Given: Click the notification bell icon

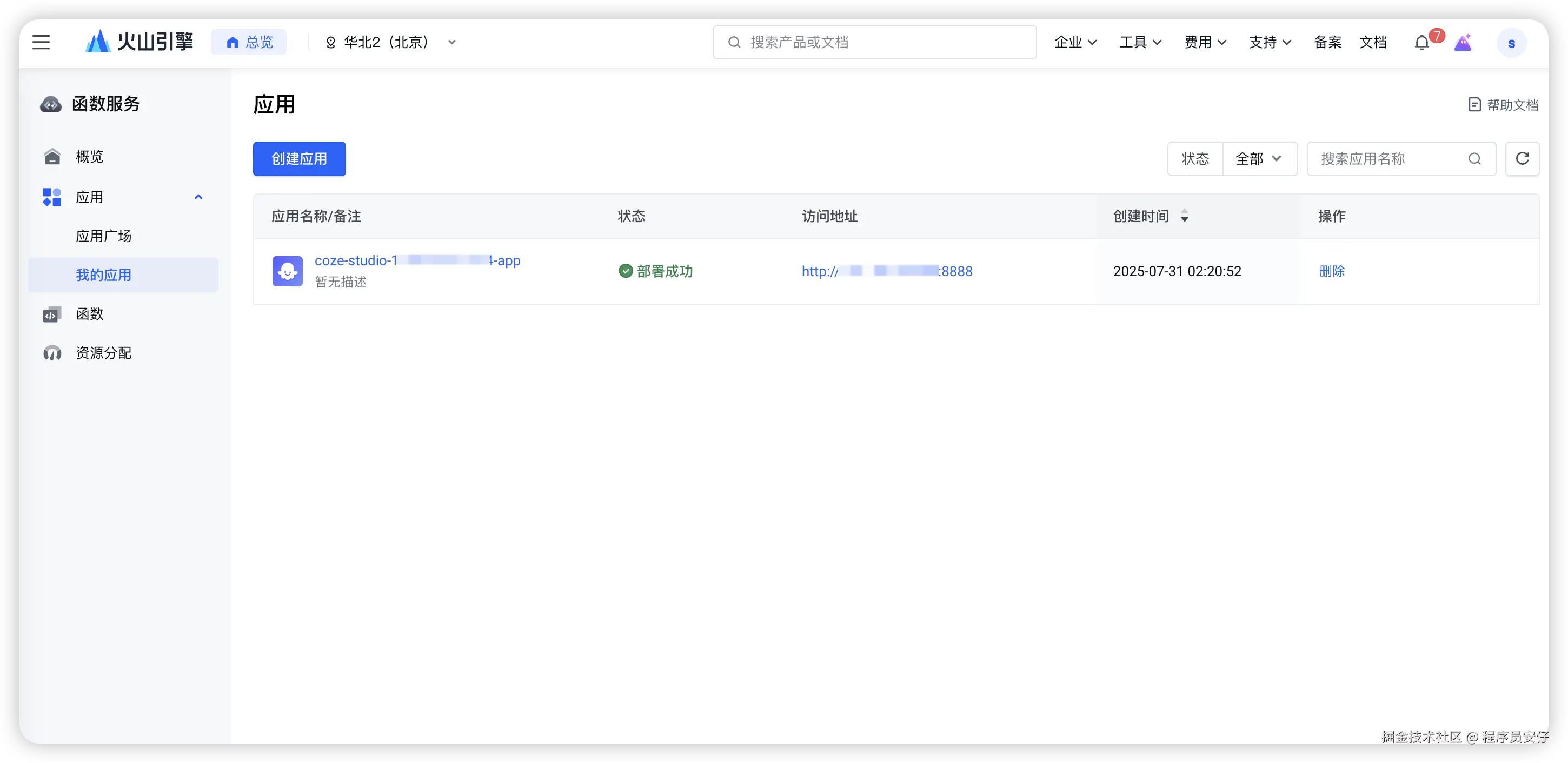Looking at the screenshot, I should point(1421,43).
